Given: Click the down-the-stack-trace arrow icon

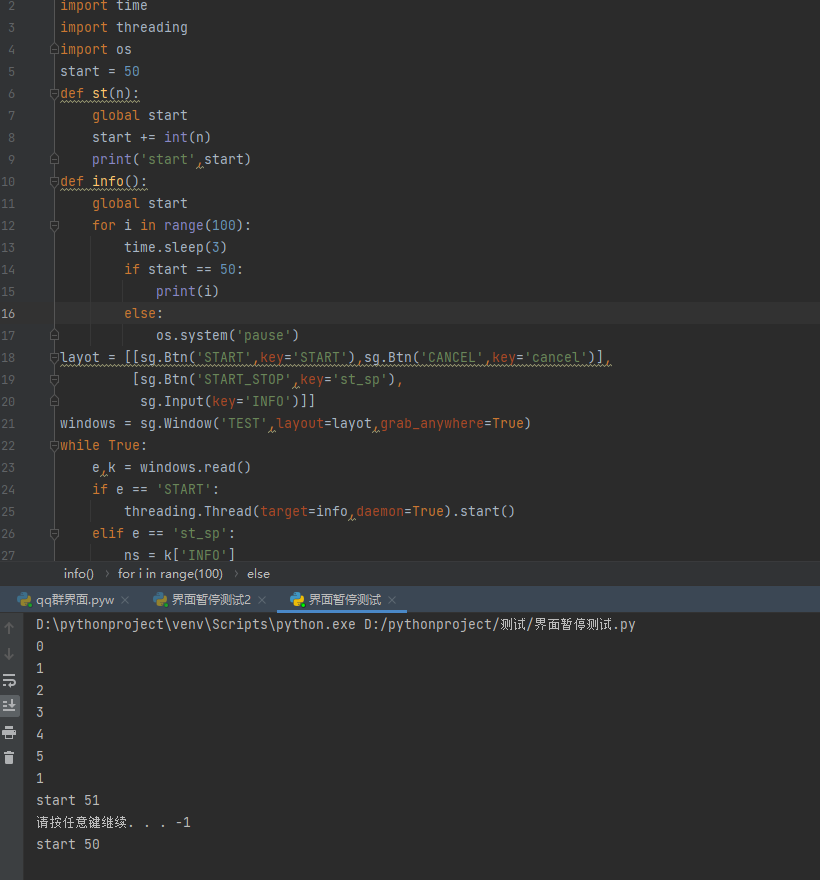Looking at the screenshot, I should tap(9, 654).
